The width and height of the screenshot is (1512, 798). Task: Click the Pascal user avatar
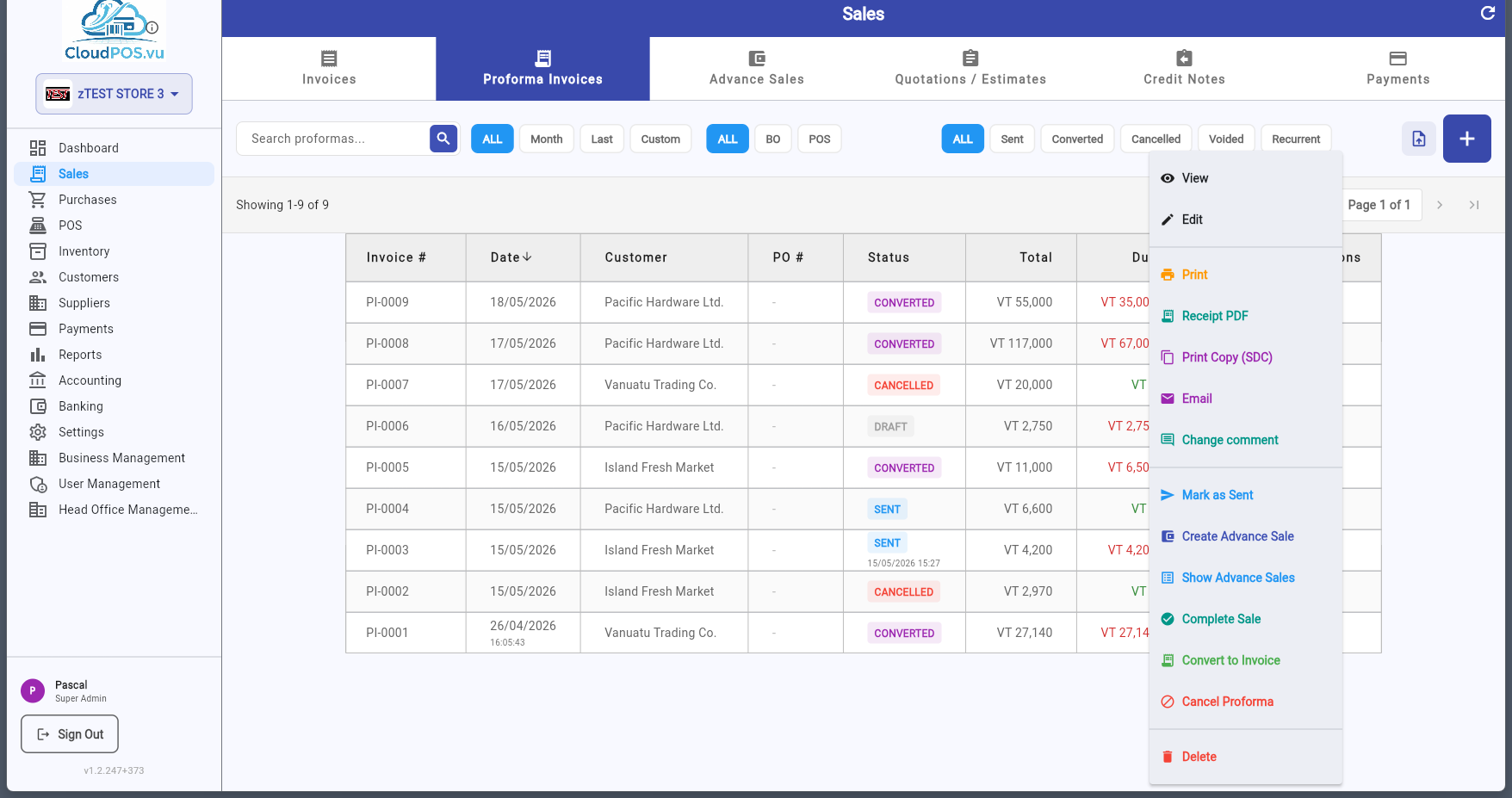pyautogui.click(x=33, y=690)
